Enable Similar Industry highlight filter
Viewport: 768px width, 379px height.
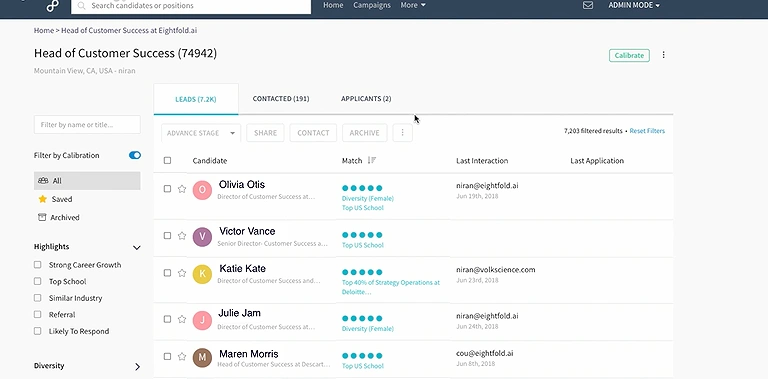(38, 298)
